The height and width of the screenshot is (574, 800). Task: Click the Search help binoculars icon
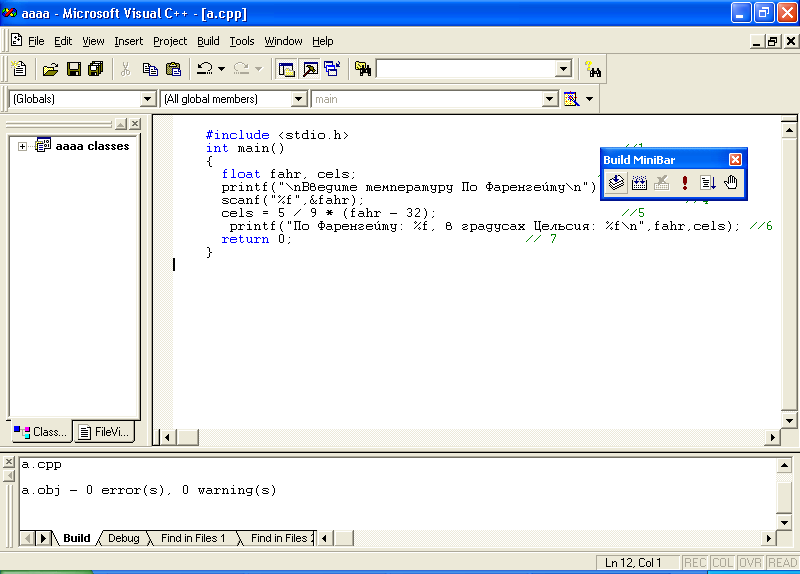(x=593, y=69)
